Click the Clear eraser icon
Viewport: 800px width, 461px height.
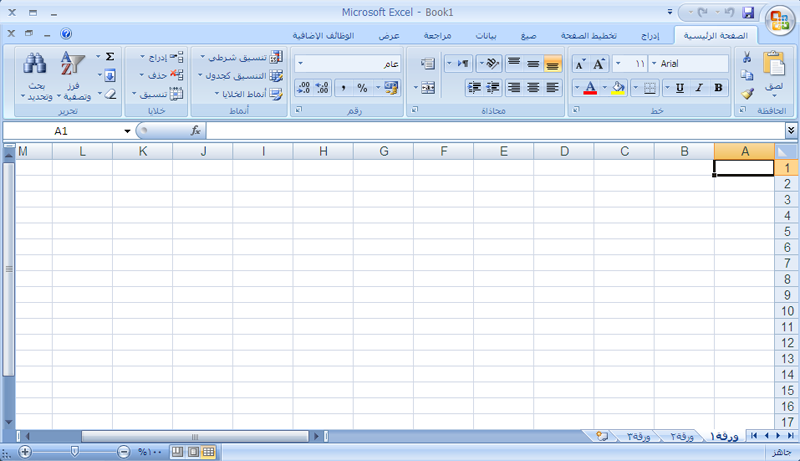point(110,94)
